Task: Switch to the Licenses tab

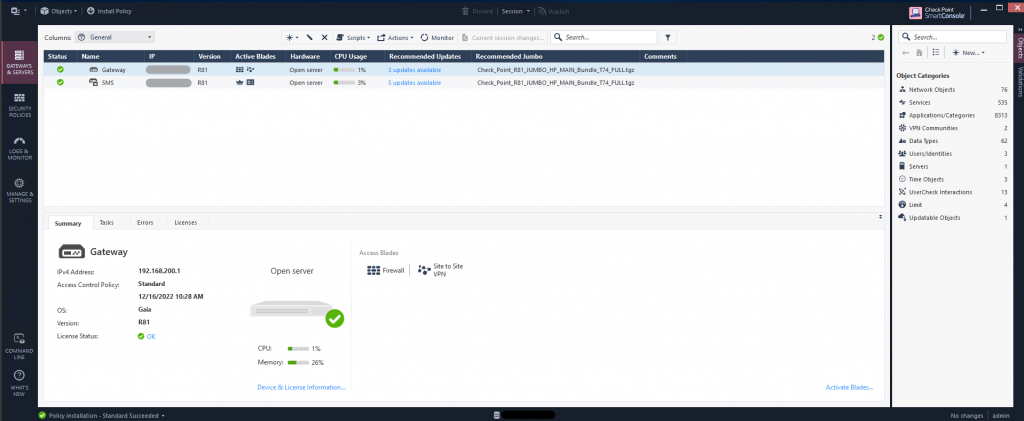Action: click(x=185, y=222)
